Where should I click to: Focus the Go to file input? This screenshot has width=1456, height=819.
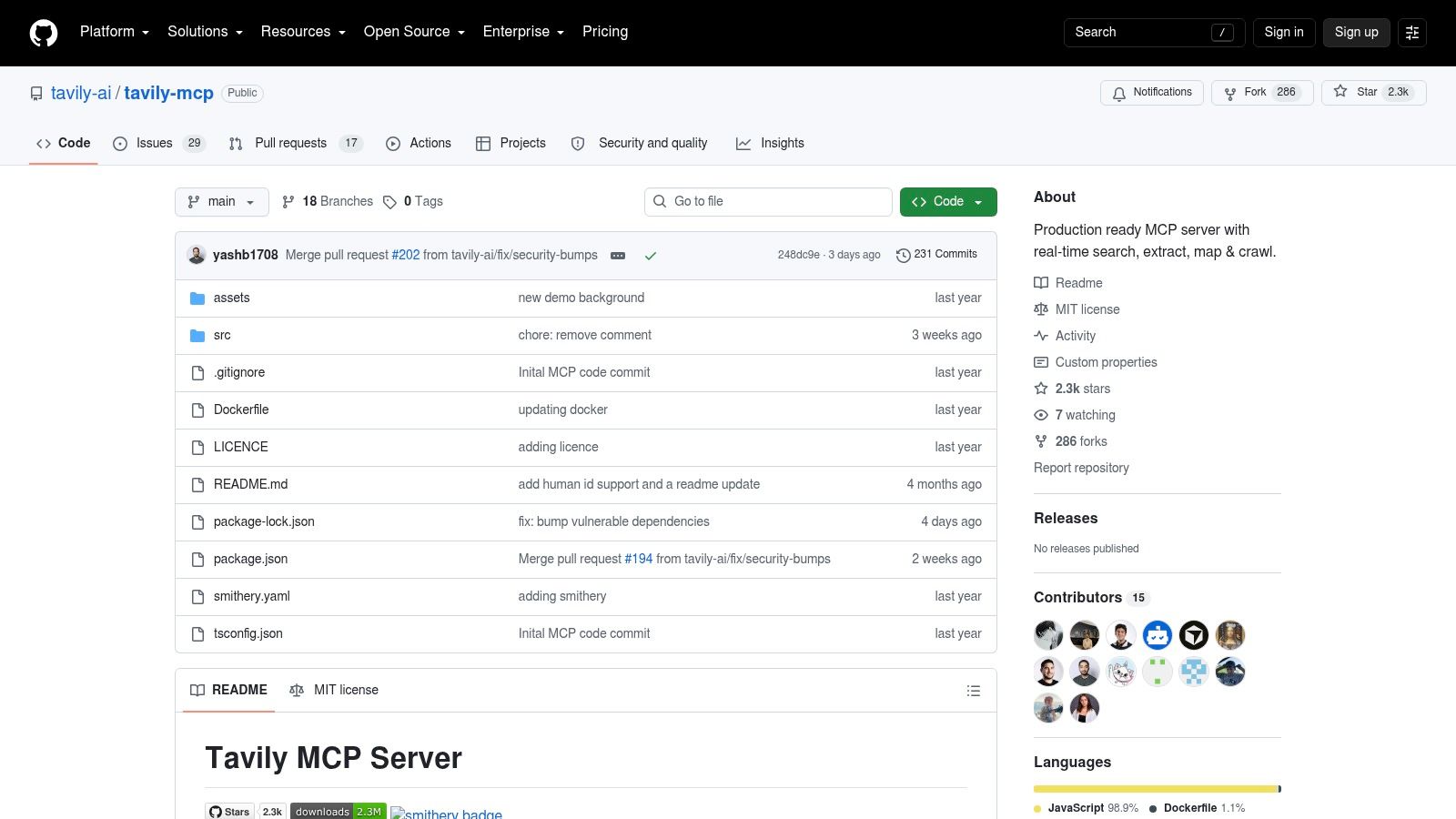pos(768,202)
